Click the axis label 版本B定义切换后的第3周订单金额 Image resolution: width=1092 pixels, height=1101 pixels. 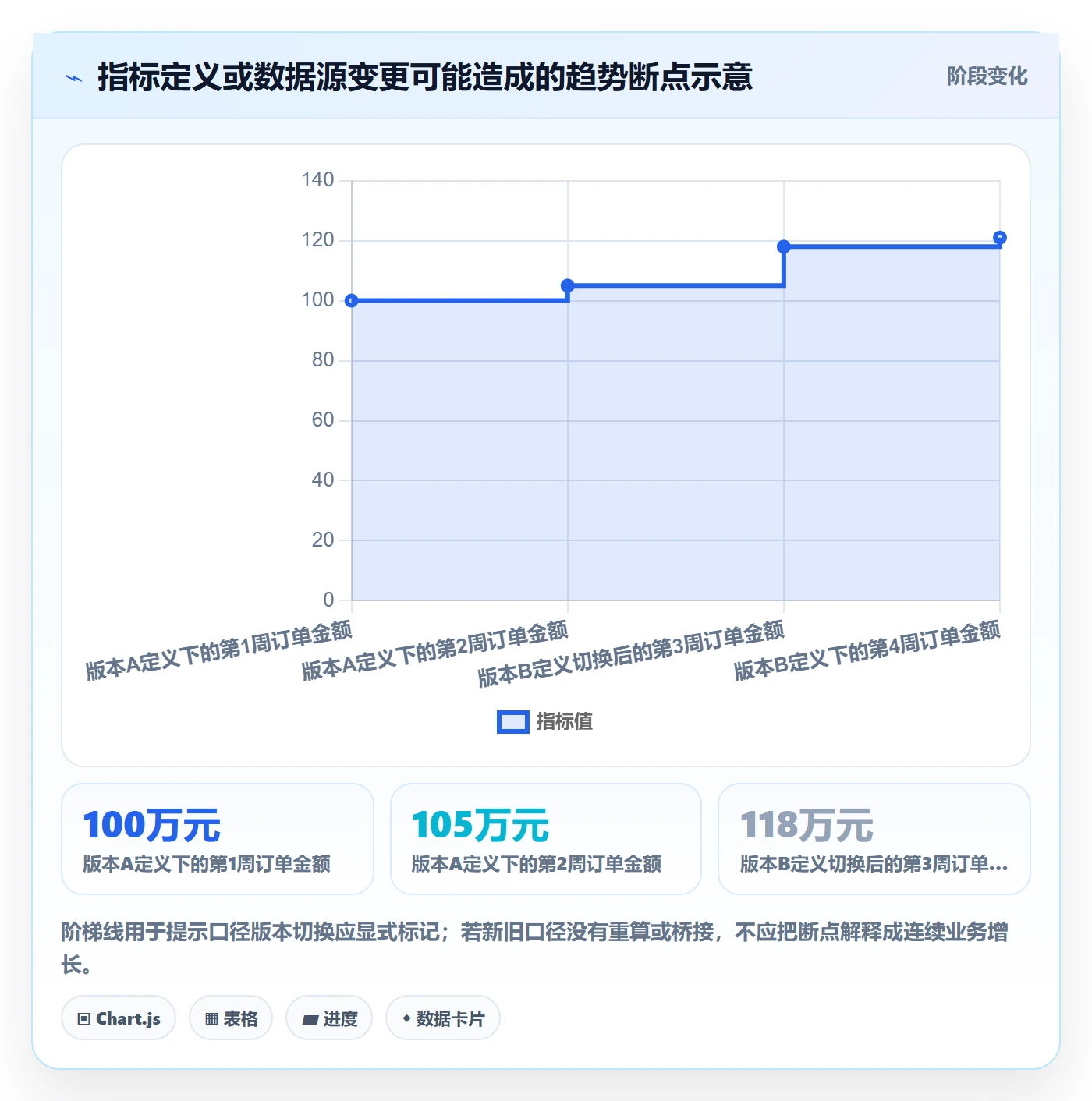click(631, 653)
